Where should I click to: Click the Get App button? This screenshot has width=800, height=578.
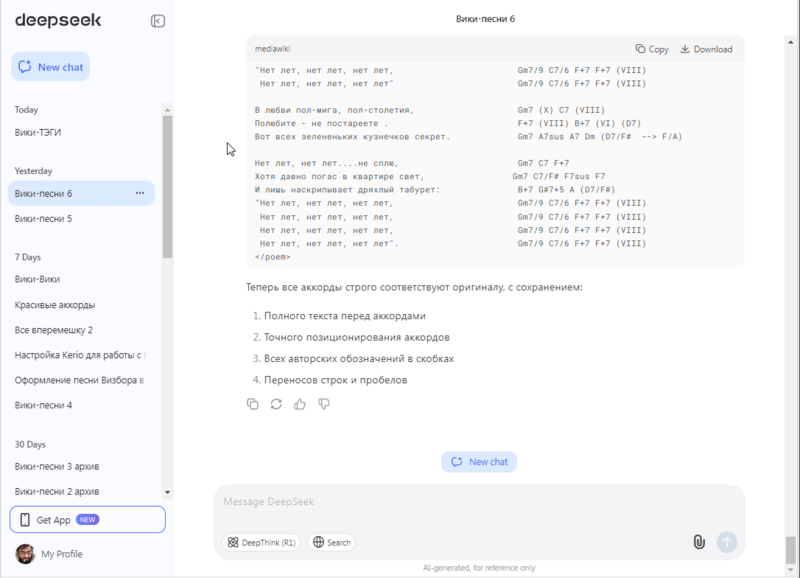pos(87,519)
